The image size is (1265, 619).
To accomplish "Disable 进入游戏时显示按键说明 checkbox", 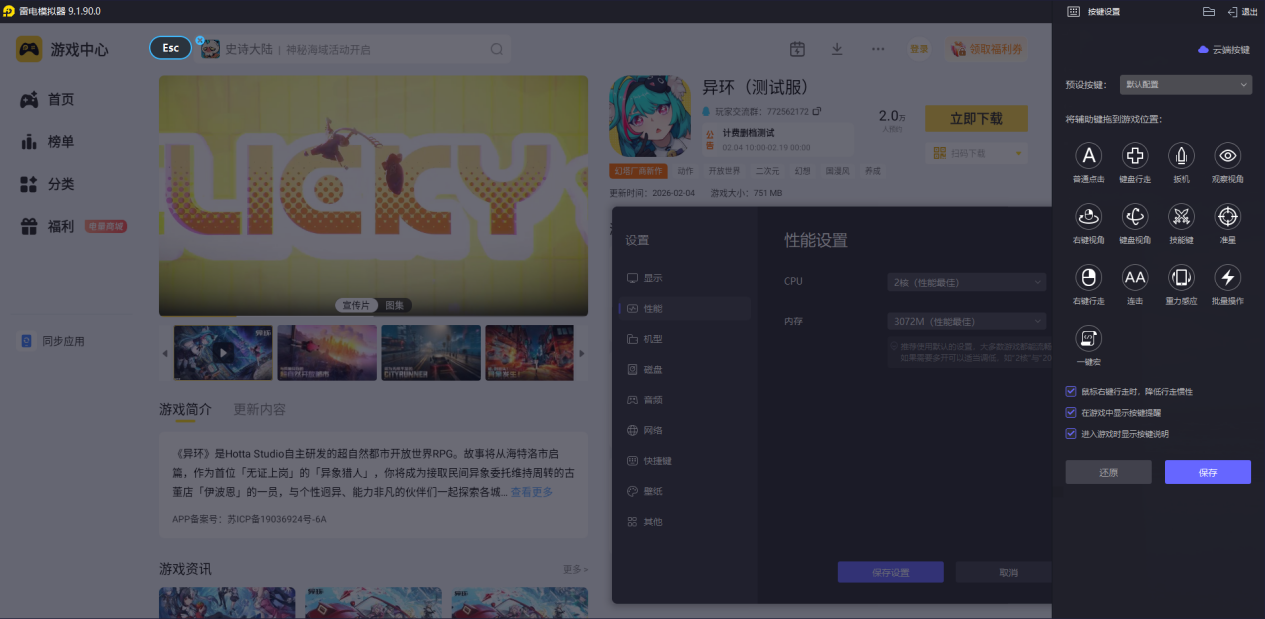I will point(1071,434).
